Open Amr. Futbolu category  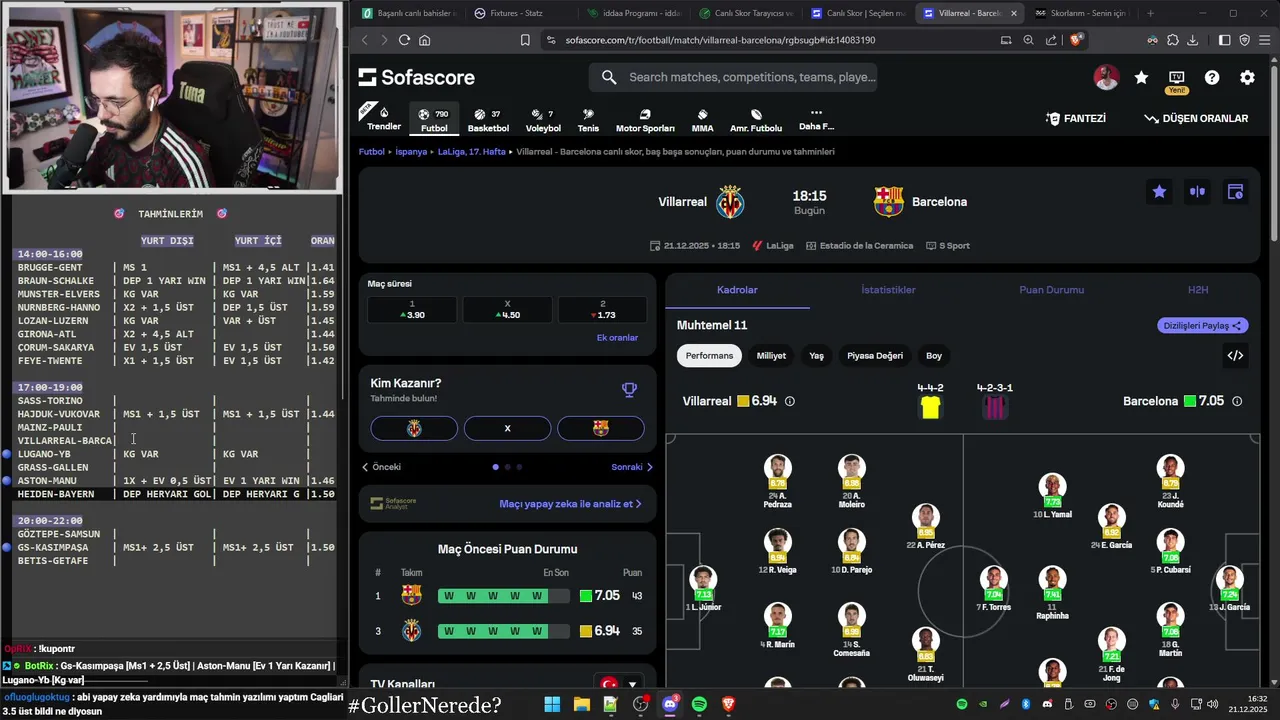point(756,120)
